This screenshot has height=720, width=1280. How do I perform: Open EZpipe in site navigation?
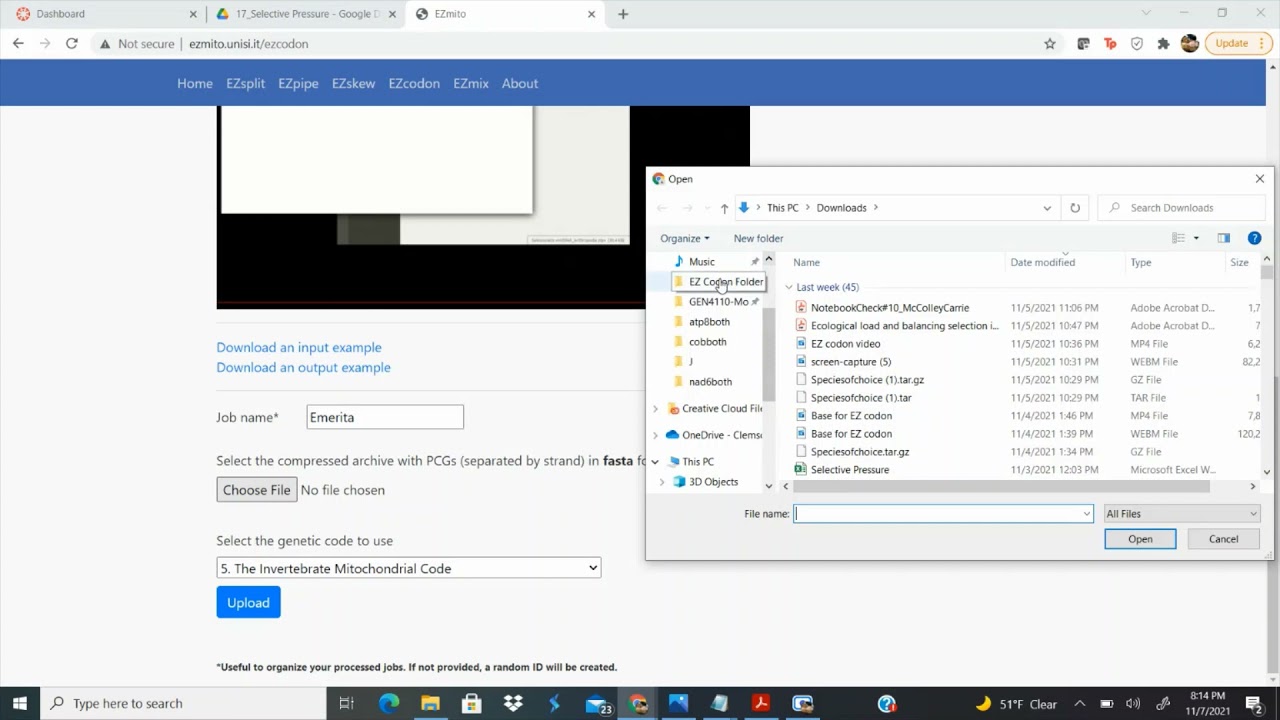[298, 83]
